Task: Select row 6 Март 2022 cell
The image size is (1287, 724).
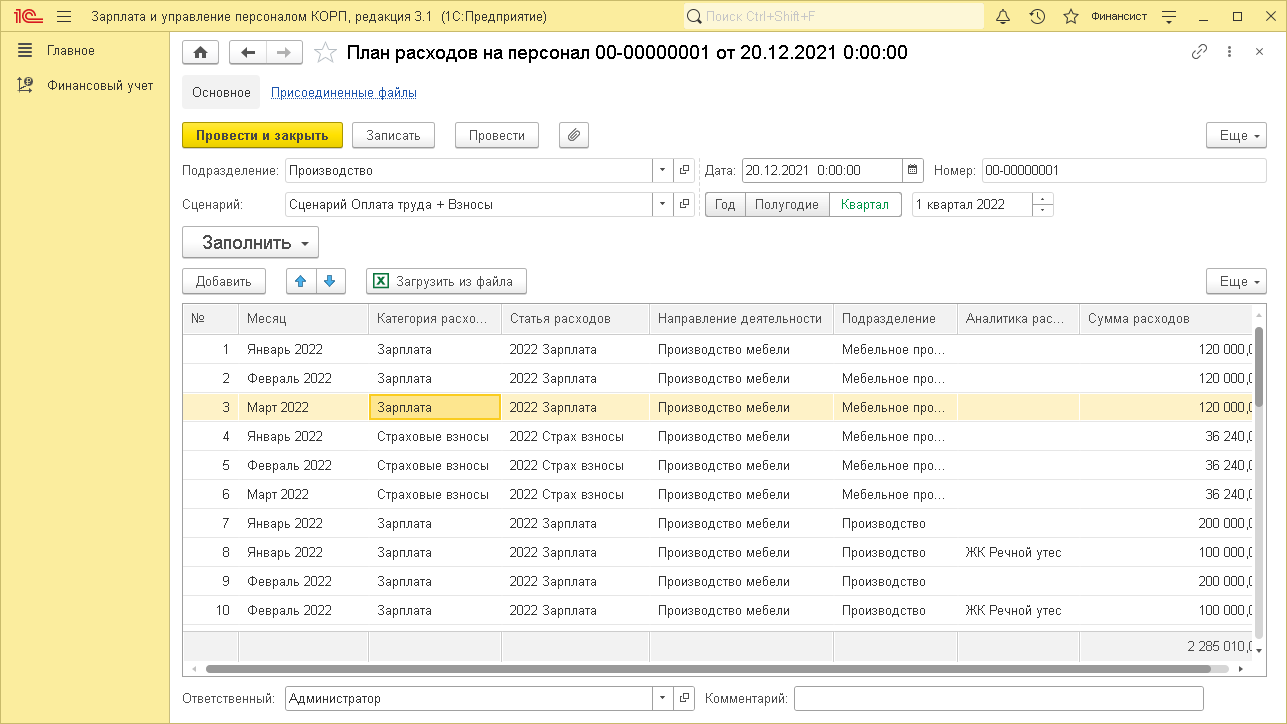Action: (x=304, y=495)
